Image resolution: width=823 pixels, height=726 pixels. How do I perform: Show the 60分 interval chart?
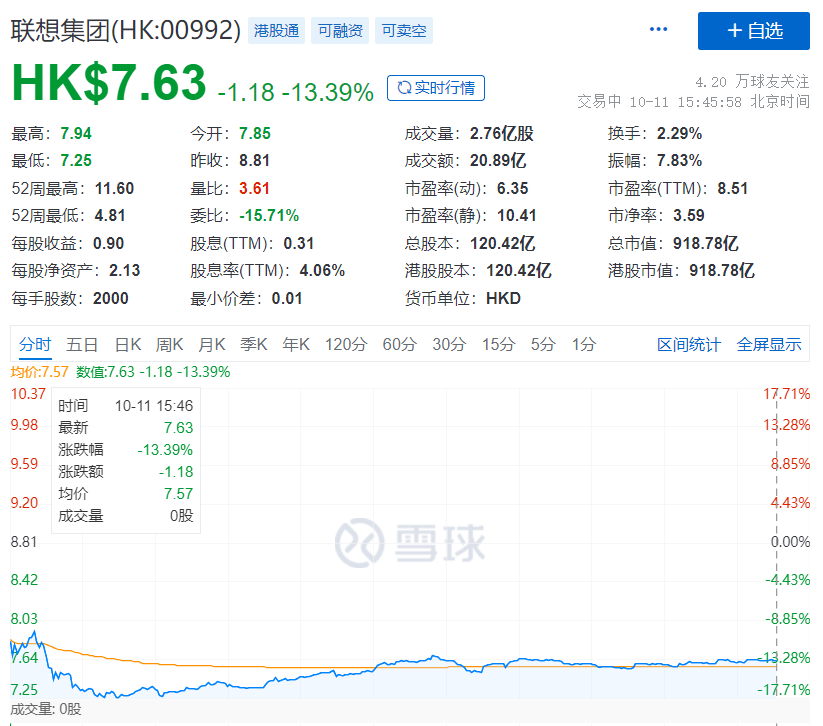click(399, 345)
